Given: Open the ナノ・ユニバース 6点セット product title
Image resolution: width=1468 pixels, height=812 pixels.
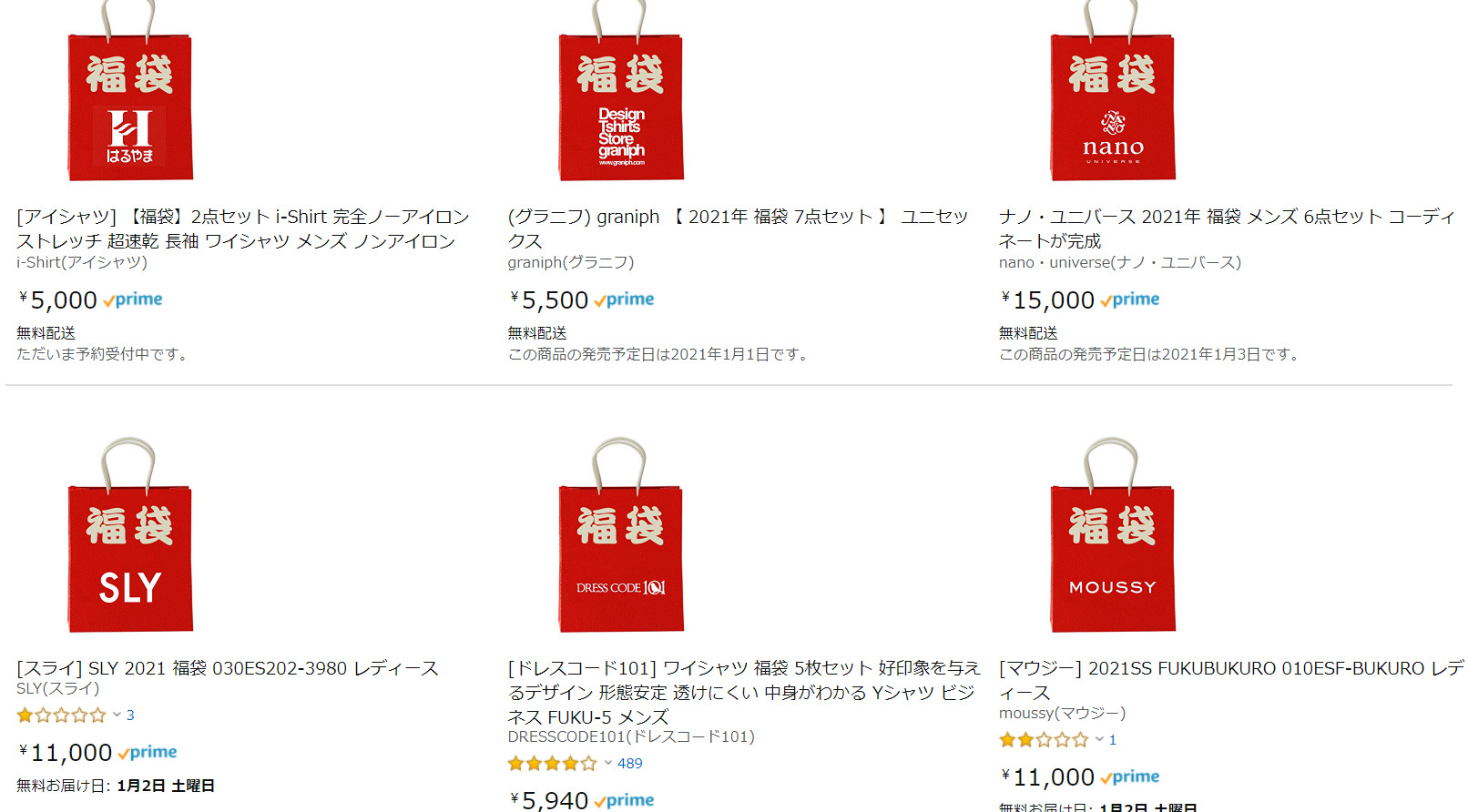Looking at the screenshot, I should 1227,228.
